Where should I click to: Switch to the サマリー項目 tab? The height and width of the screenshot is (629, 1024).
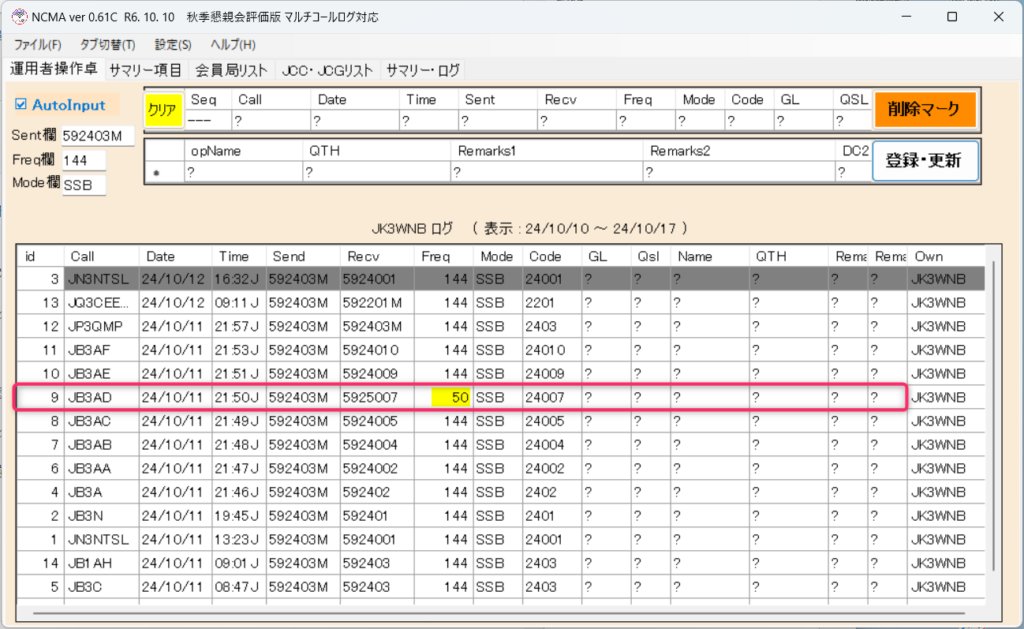coord(145,70)
